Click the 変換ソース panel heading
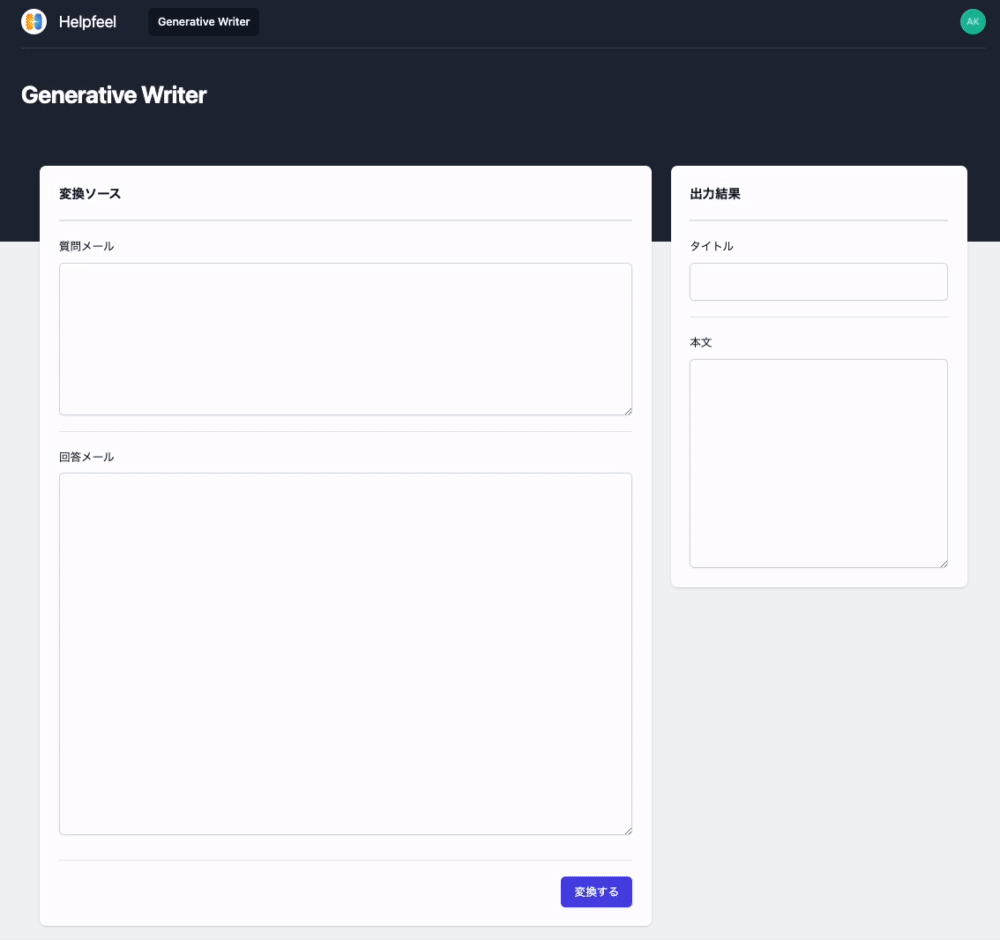The width and height of the screenshot is (1000, 940). (89, 194)
